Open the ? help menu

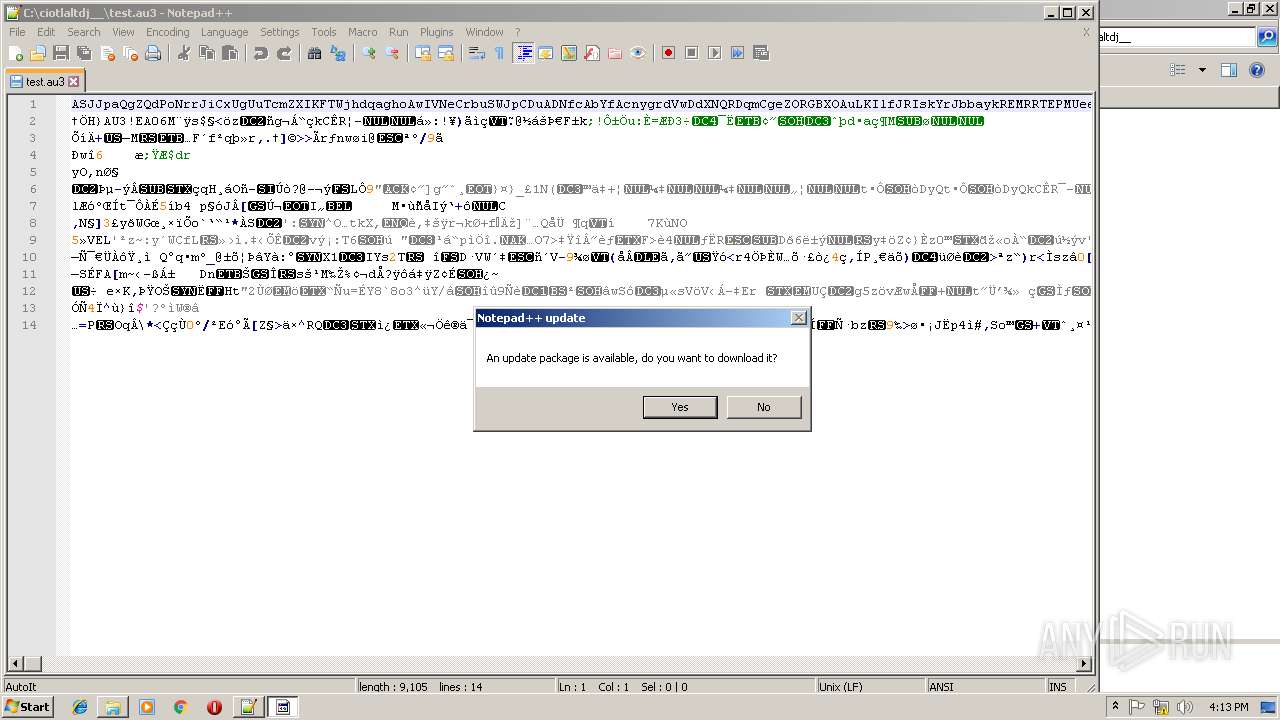tap(517, 32)
